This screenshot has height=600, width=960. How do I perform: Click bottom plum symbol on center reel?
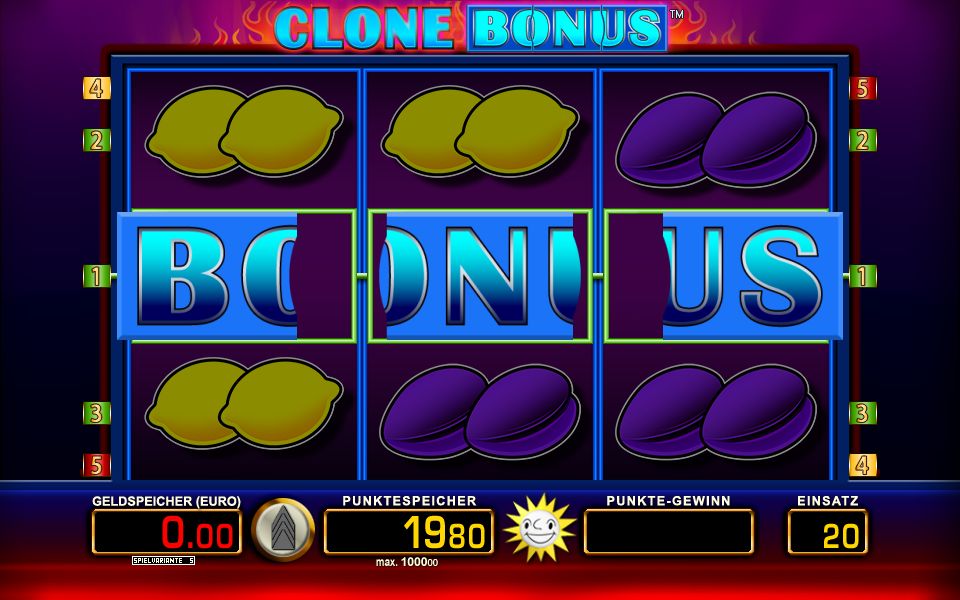[480, 411]
